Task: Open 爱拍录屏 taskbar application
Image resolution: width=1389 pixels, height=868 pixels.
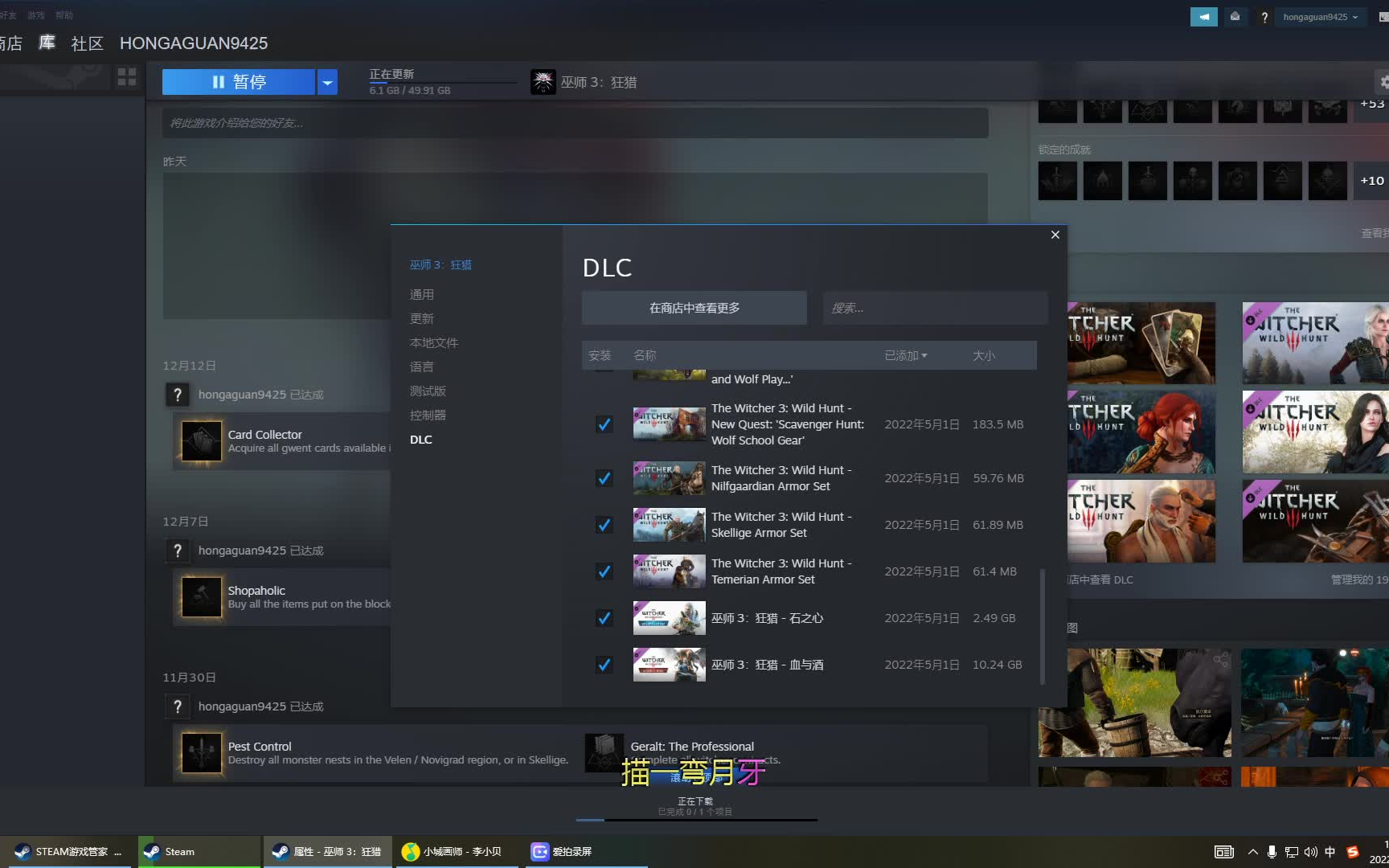Action: coord(587,852)
